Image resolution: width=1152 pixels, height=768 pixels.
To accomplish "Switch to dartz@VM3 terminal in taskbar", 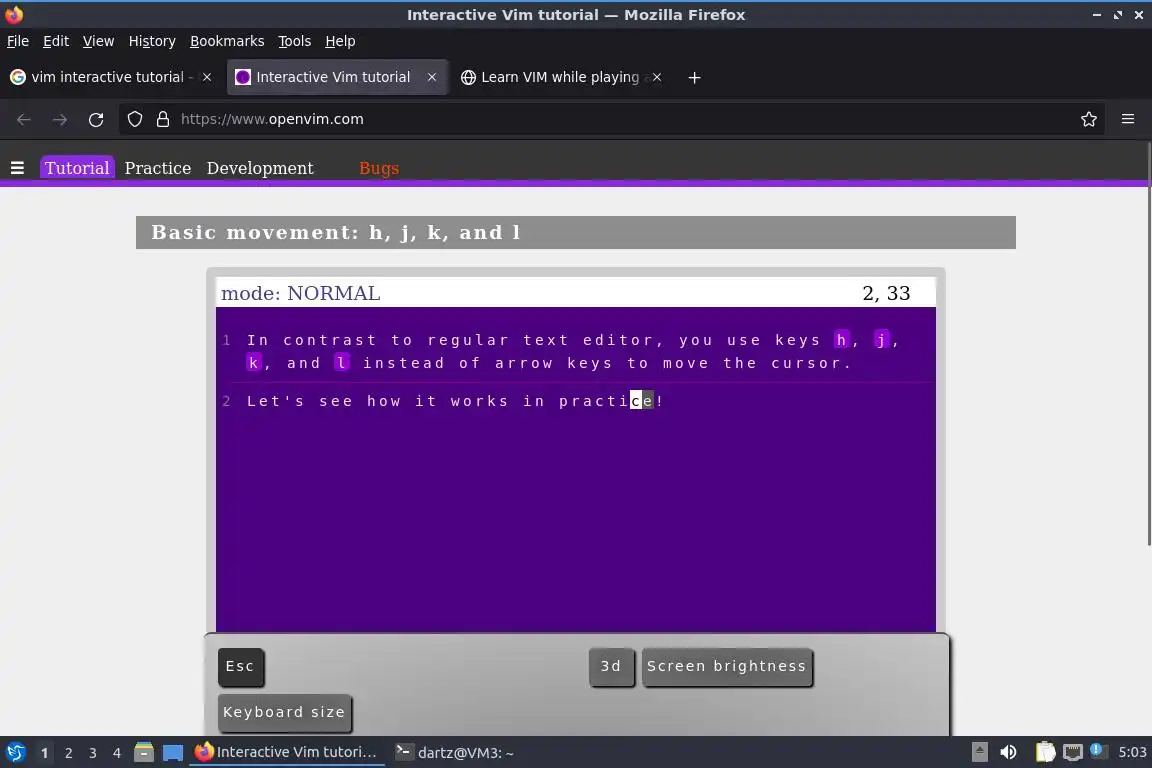I will (x=454, y=752).
